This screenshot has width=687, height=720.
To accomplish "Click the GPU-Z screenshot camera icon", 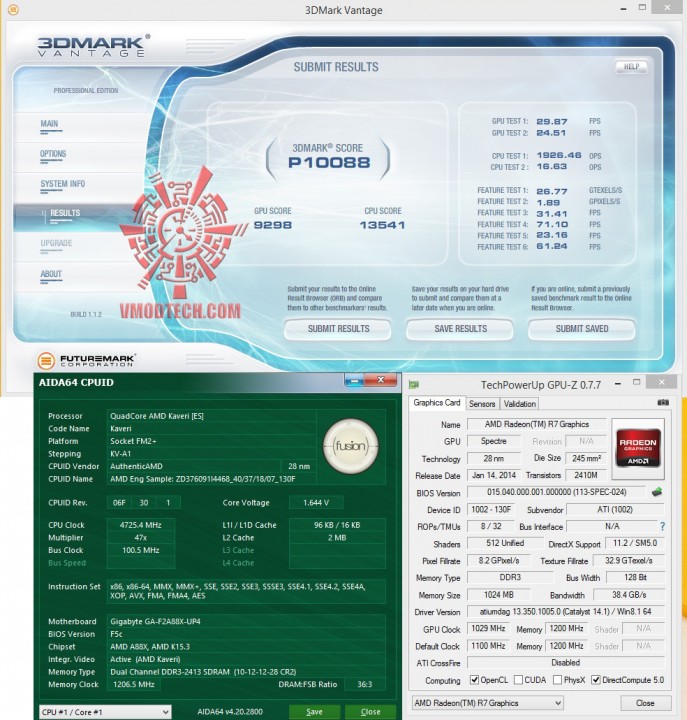I will (x=663, y=403).
